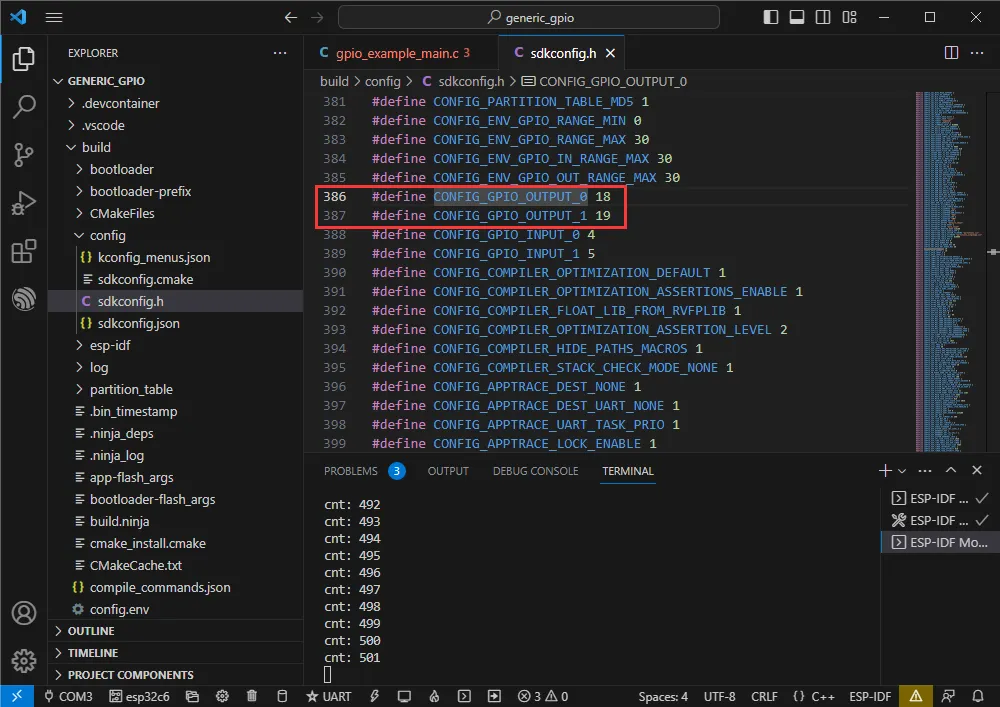Image resolution: width=1000 pixels, height=707 pixels.
Task: Select the DEBUG CONSOLE panel tab
Action: (536, 470)
